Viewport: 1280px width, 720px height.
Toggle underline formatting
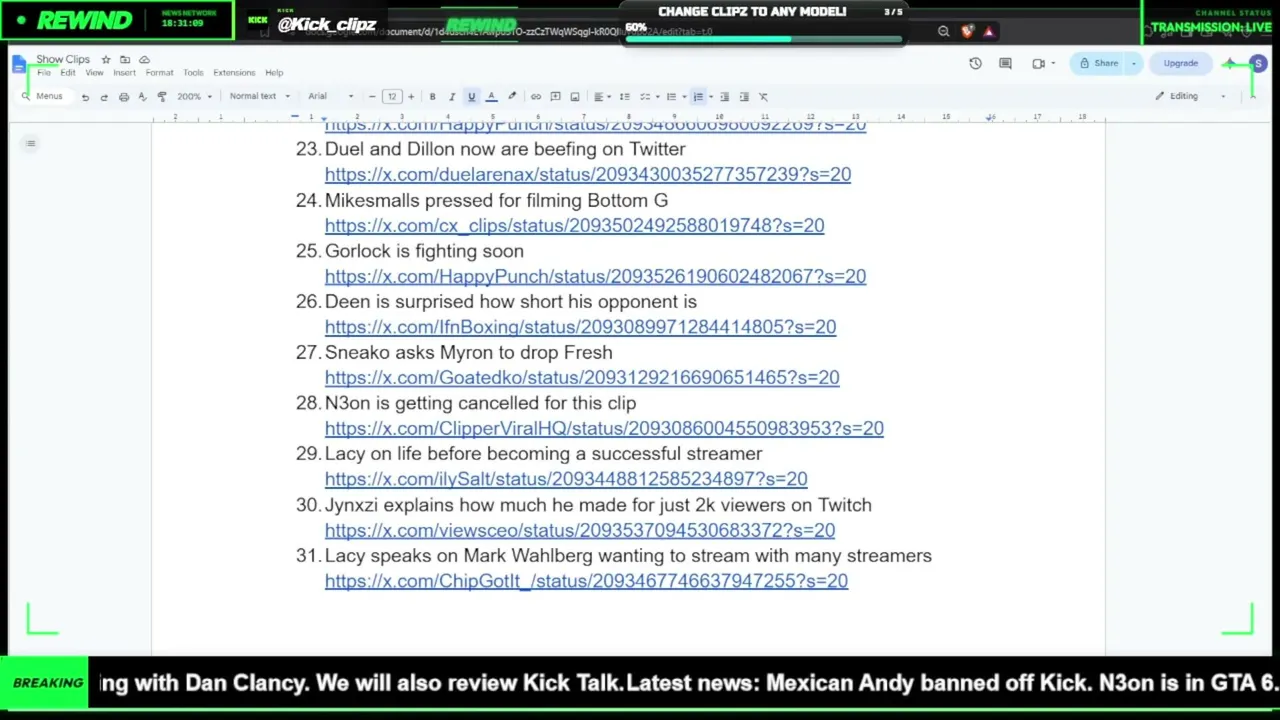[471, 97]
